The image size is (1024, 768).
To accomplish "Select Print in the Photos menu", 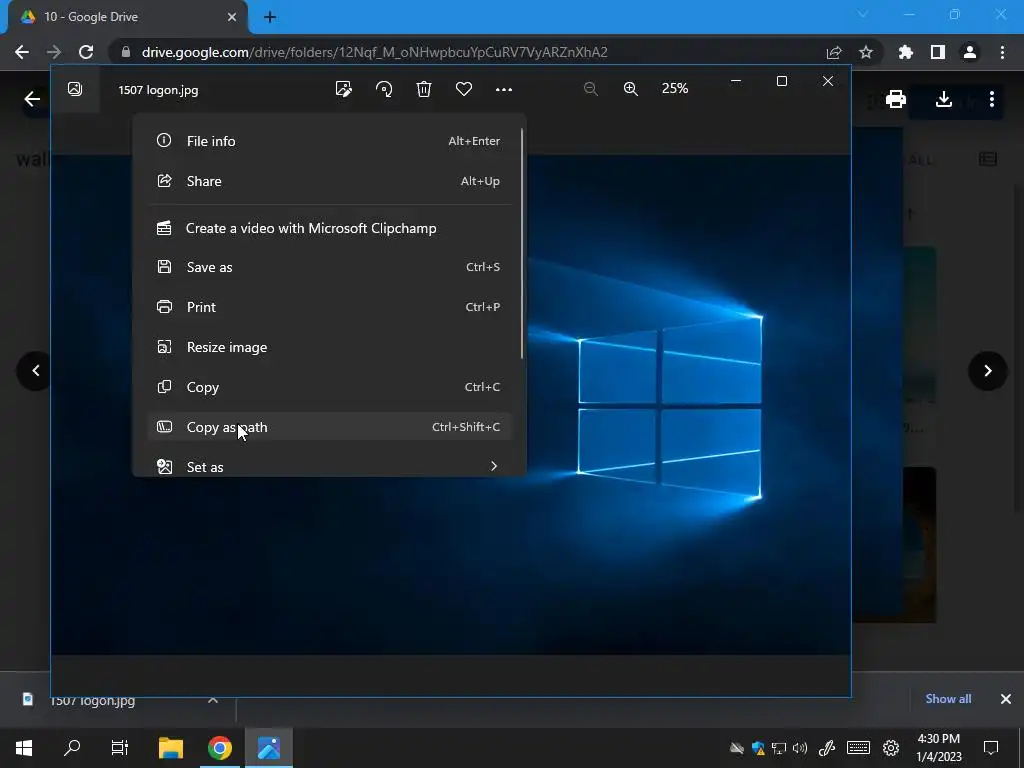I will pyautogui.click(x=328, y=307).
